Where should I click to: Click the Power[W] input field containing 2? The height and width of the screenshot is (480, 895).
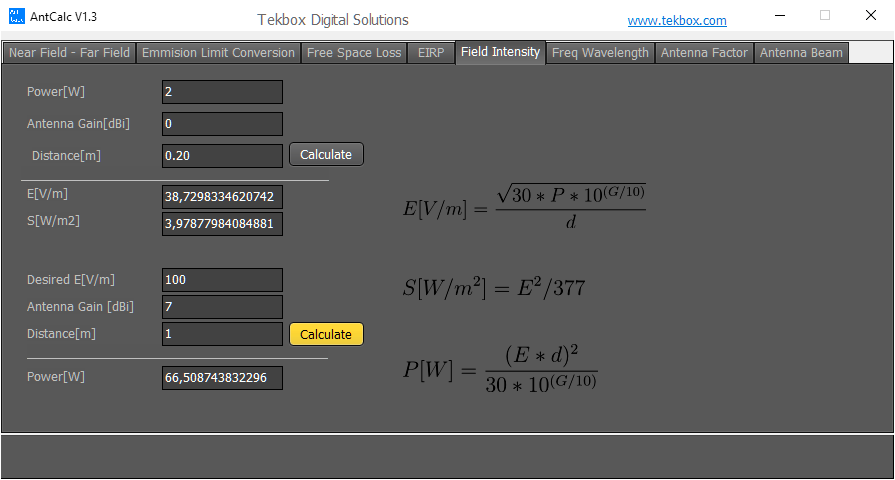pyautogui.click(x=222, y=92)
